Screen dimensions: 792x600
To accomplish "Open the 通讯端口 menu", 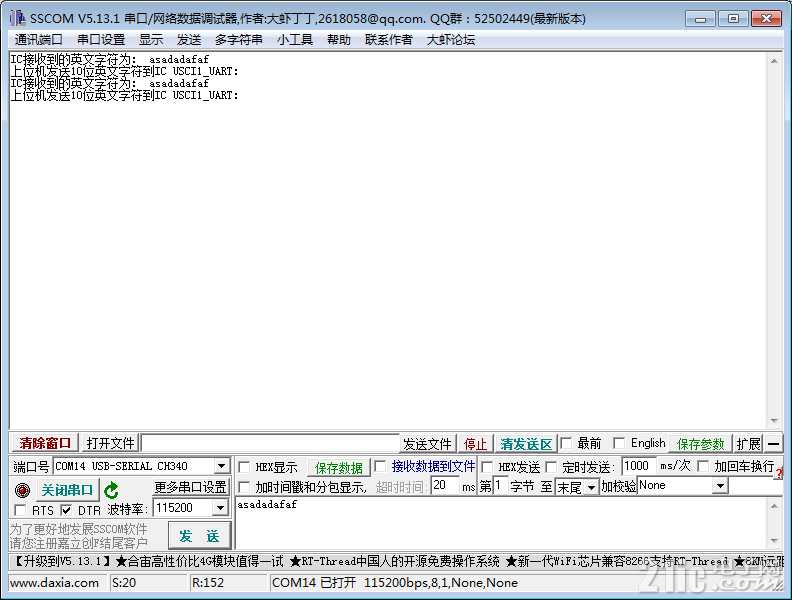I will coord(39,40).
